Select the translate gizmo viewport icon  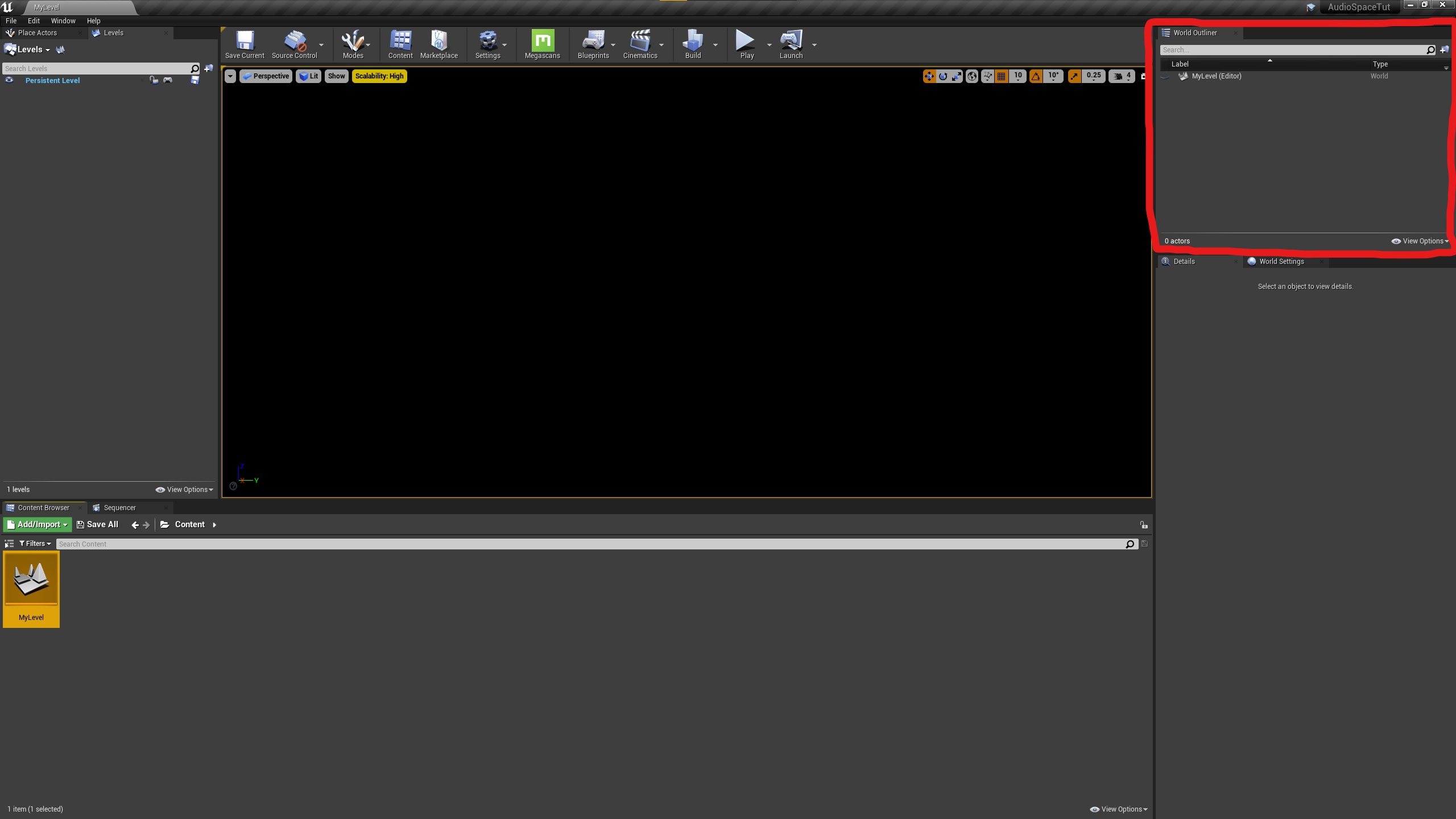(x=929, y=76)
